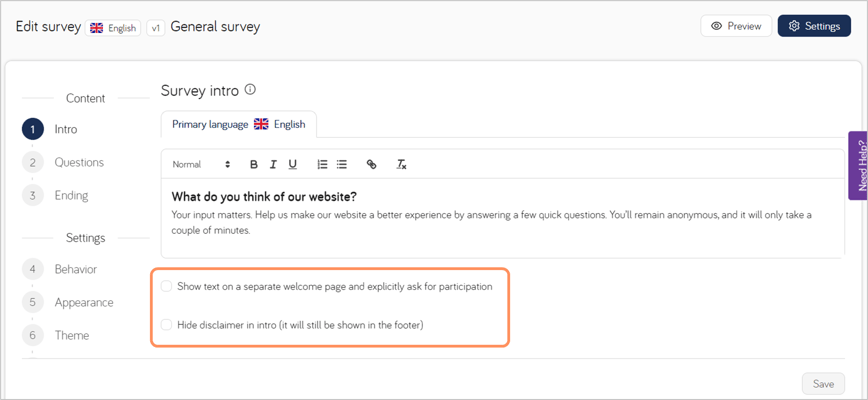This screenshot has height=400, width=868.
Task: Click the Save button
Action: pyautogui.click(x=823, y=383)
